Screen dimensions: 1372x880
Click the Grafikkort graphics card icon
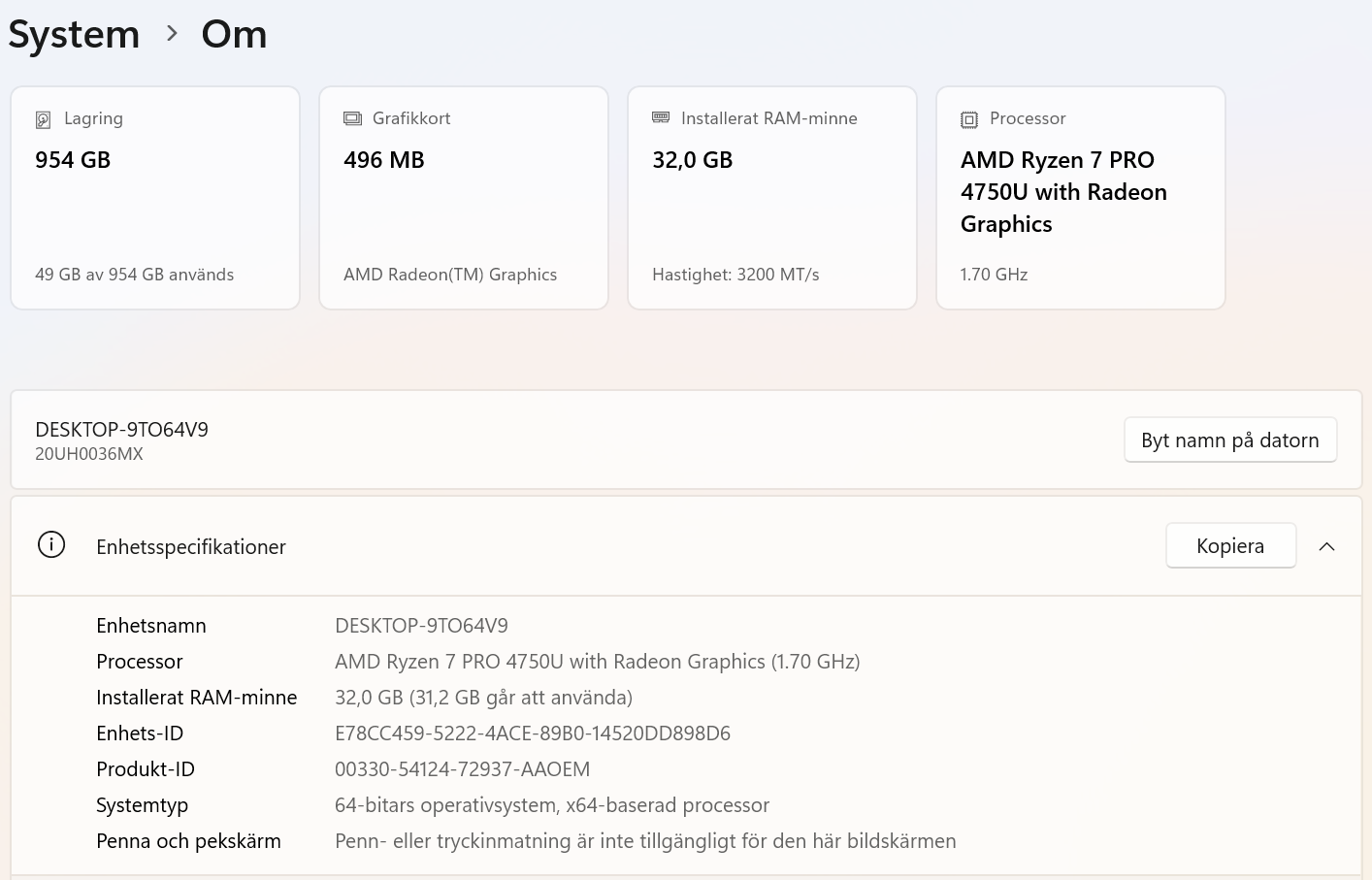[x=352, y=118]
